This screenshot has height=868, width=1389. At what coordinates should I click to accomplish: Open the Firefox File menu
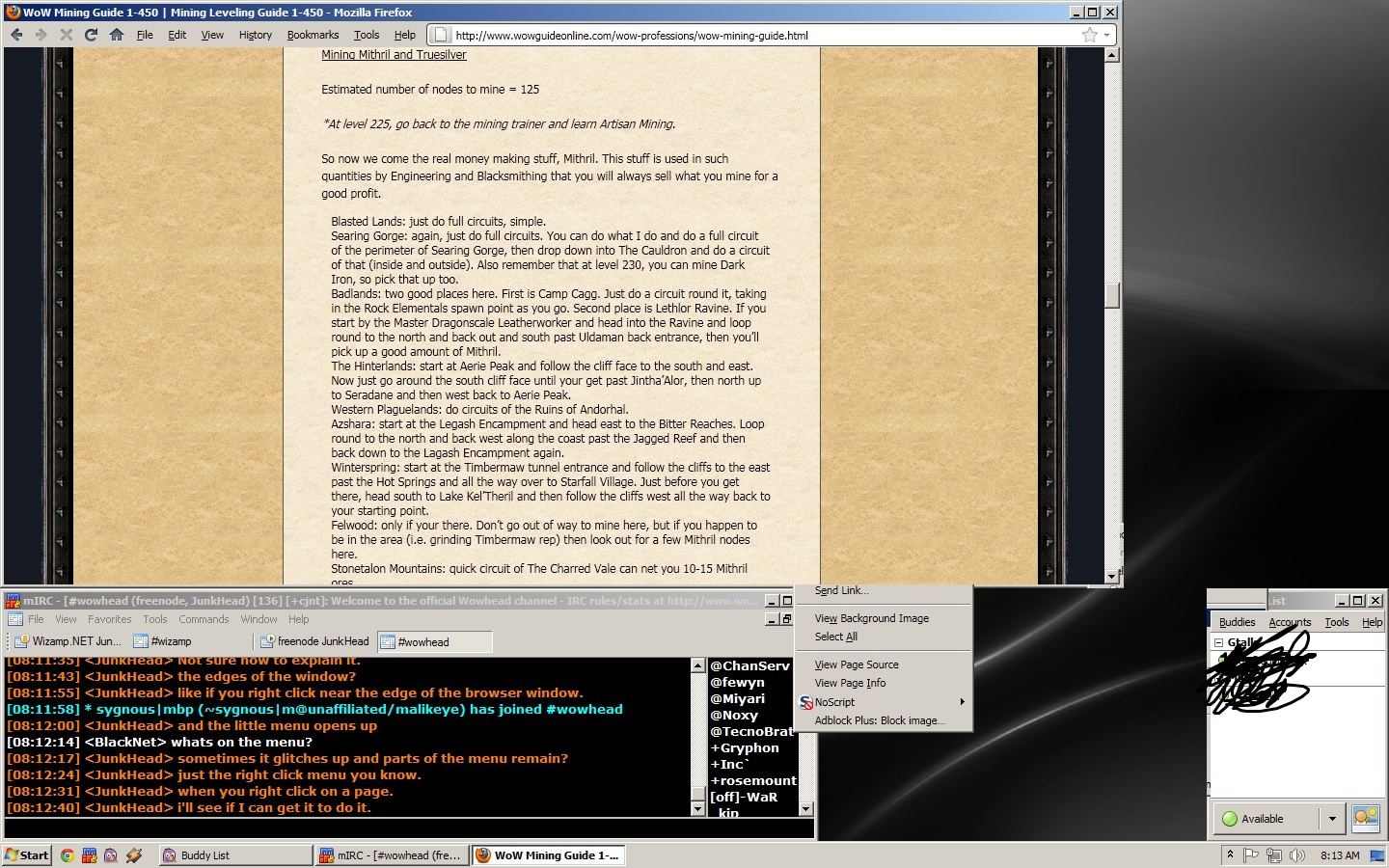[145, 35]
